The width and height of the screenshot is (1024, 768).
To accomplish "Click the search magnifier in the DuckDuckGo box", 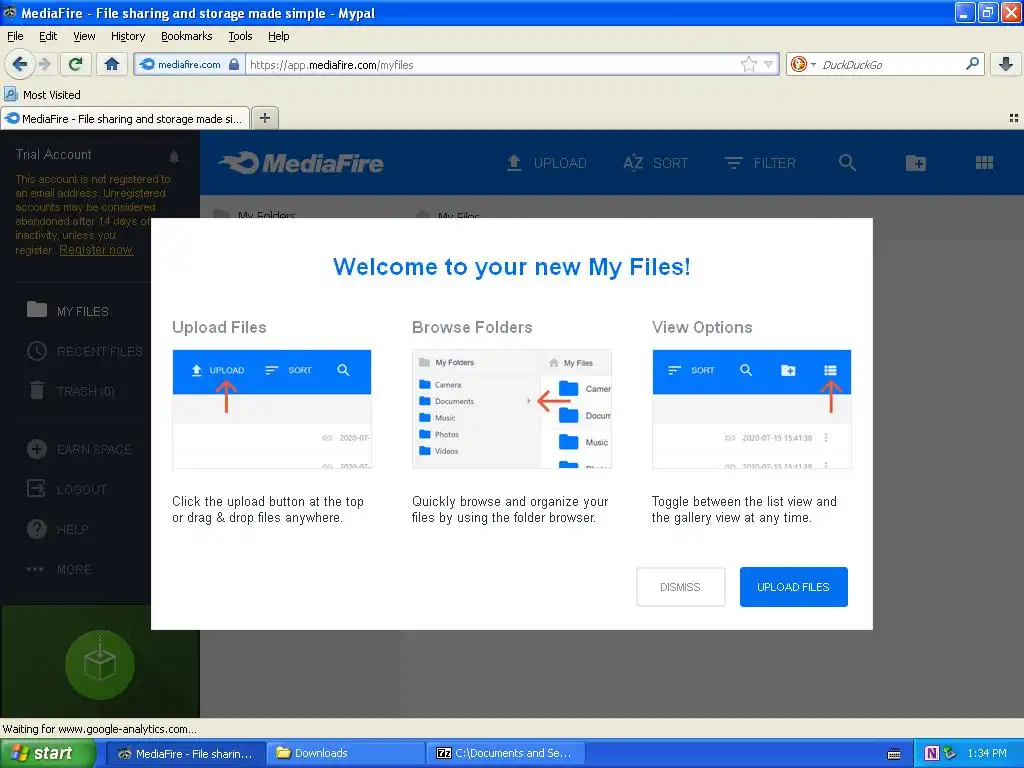I will click(972, 64).
